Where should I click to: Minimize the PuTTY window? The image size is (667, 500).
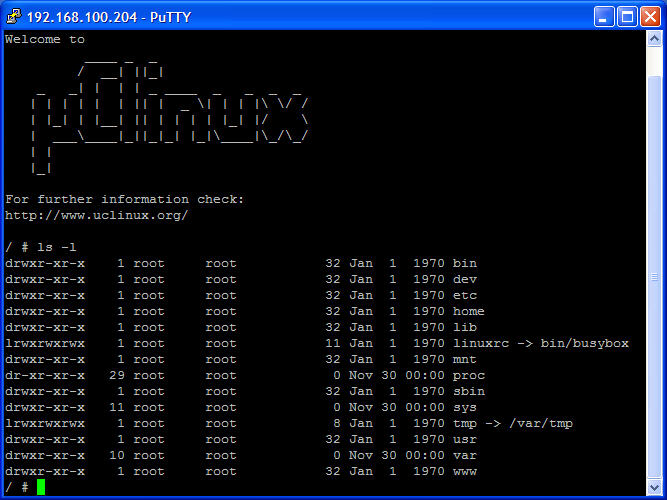pyautogui.click(x=604, y=17)
